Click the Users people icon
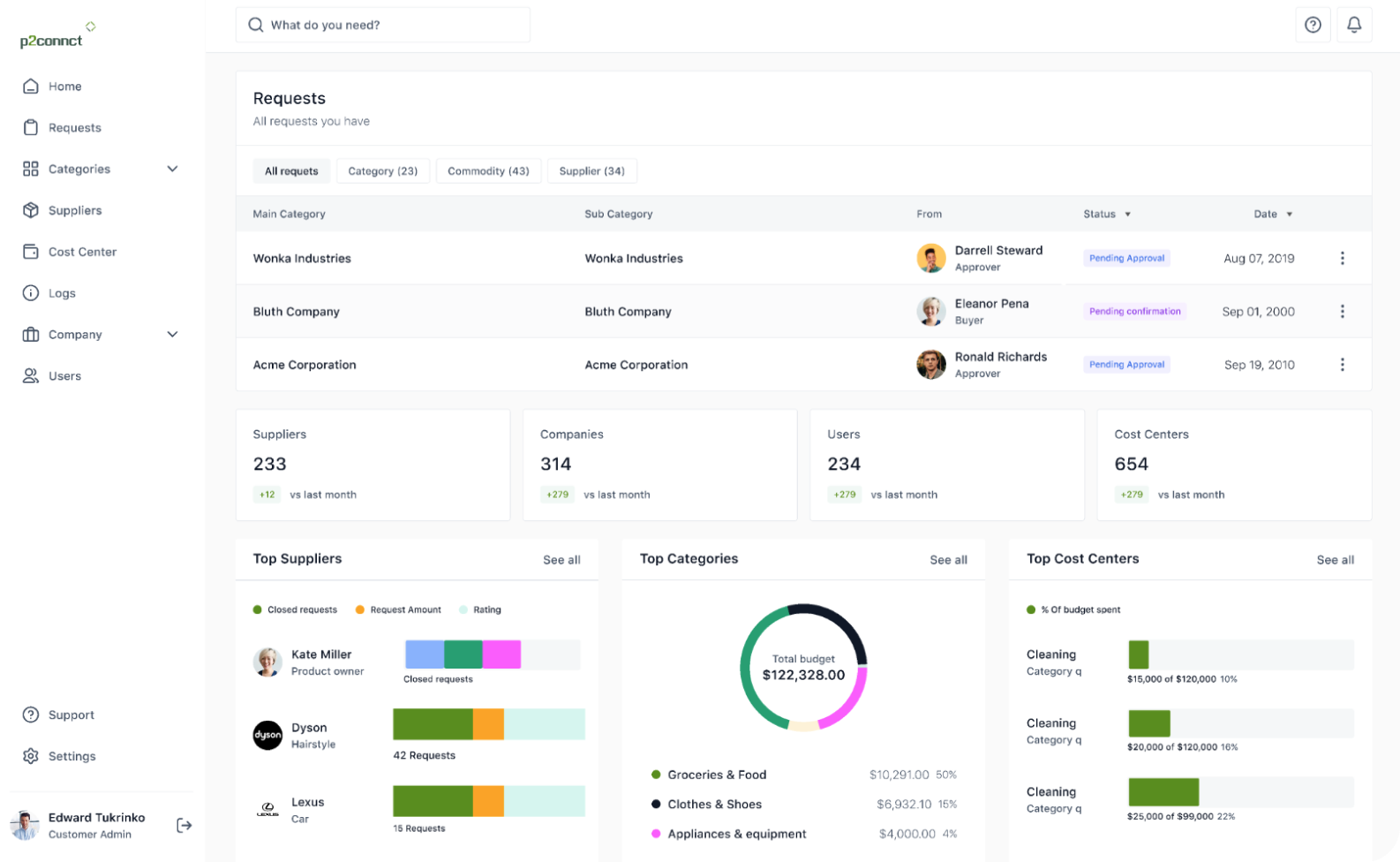Viewport: 1400px width, 862px height. [31, 376]
